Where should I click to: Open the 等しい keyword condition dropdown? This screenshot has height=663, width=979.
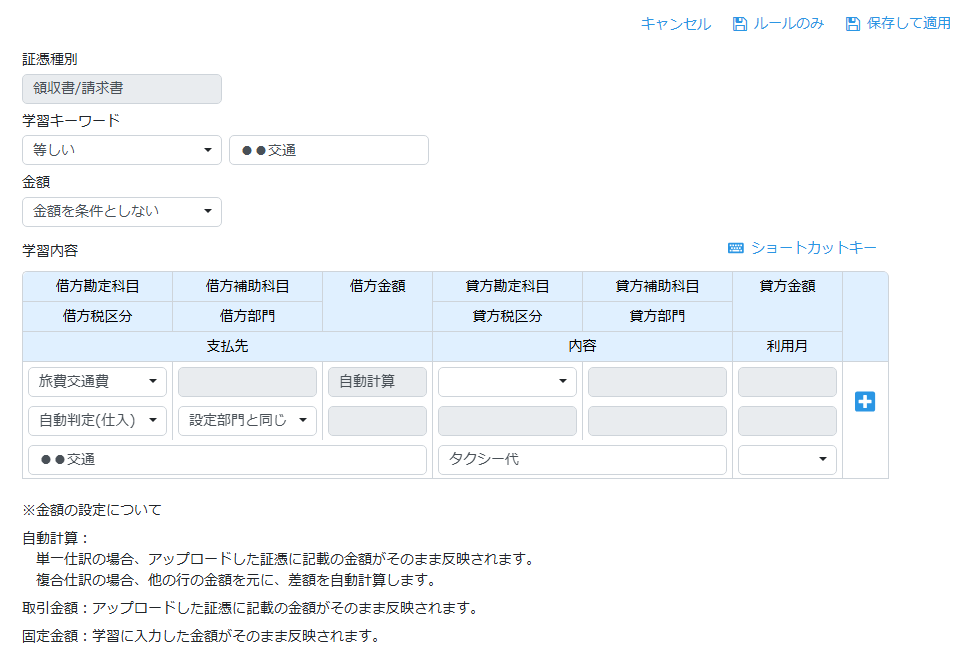122,150
